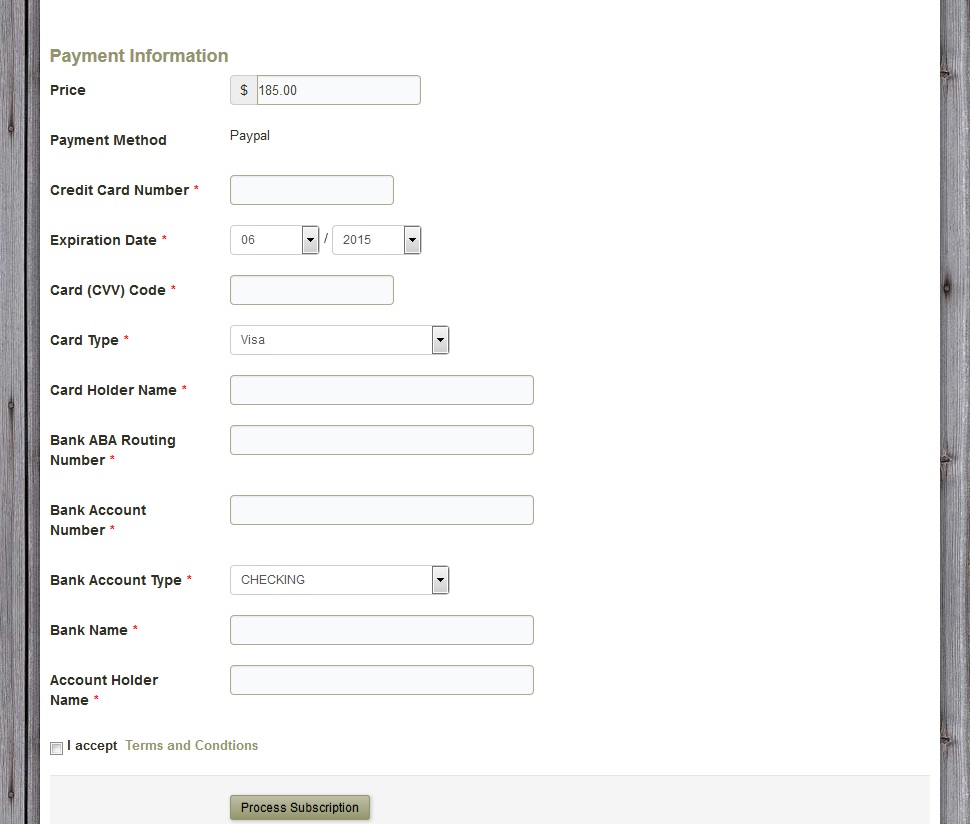Screen dimensions: 970x824
Task: Click the Card Type label
Action: (x=84, y=340)
